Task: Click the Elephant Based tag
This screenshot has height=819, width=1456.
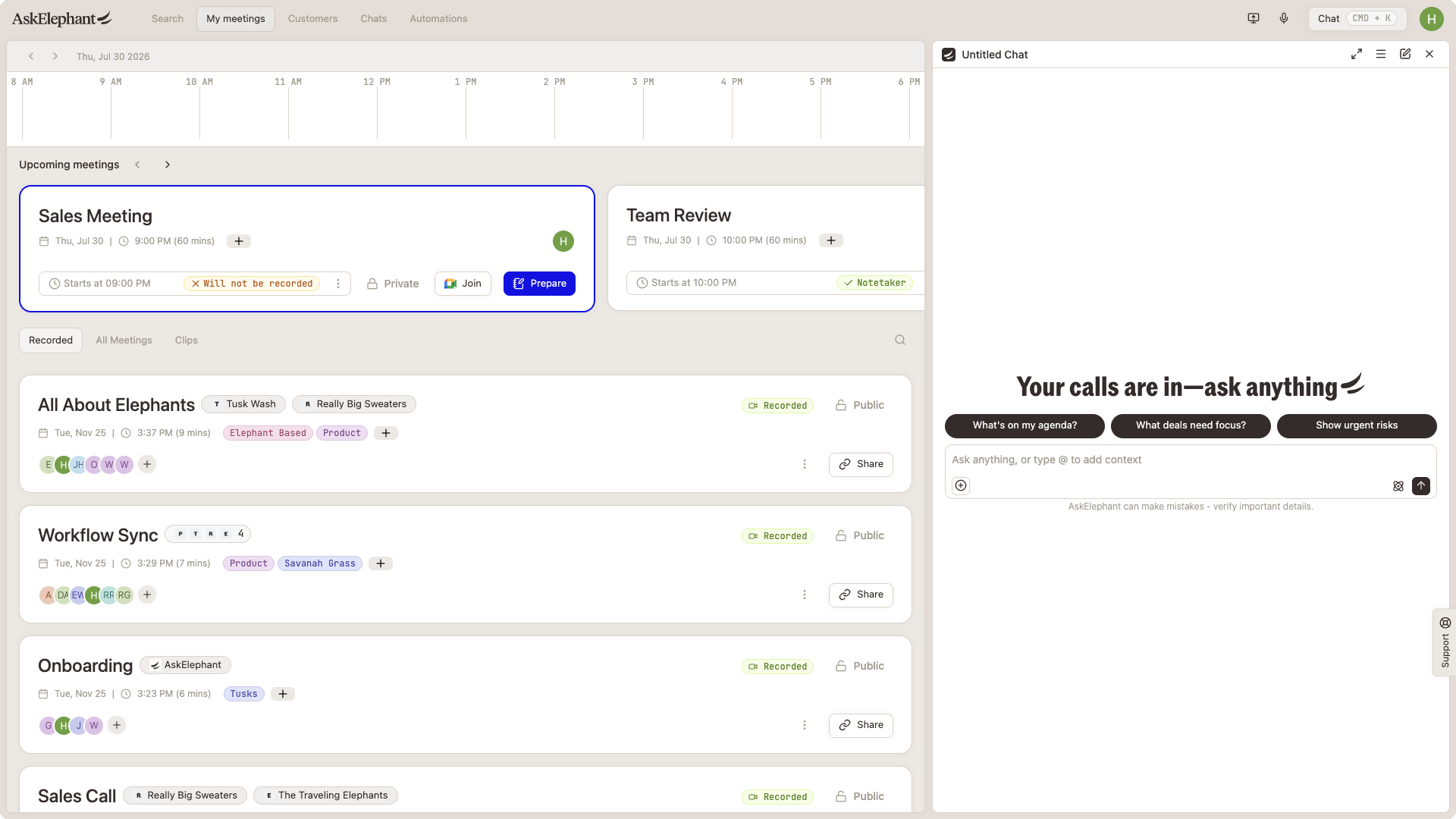Action: (268, 433)
